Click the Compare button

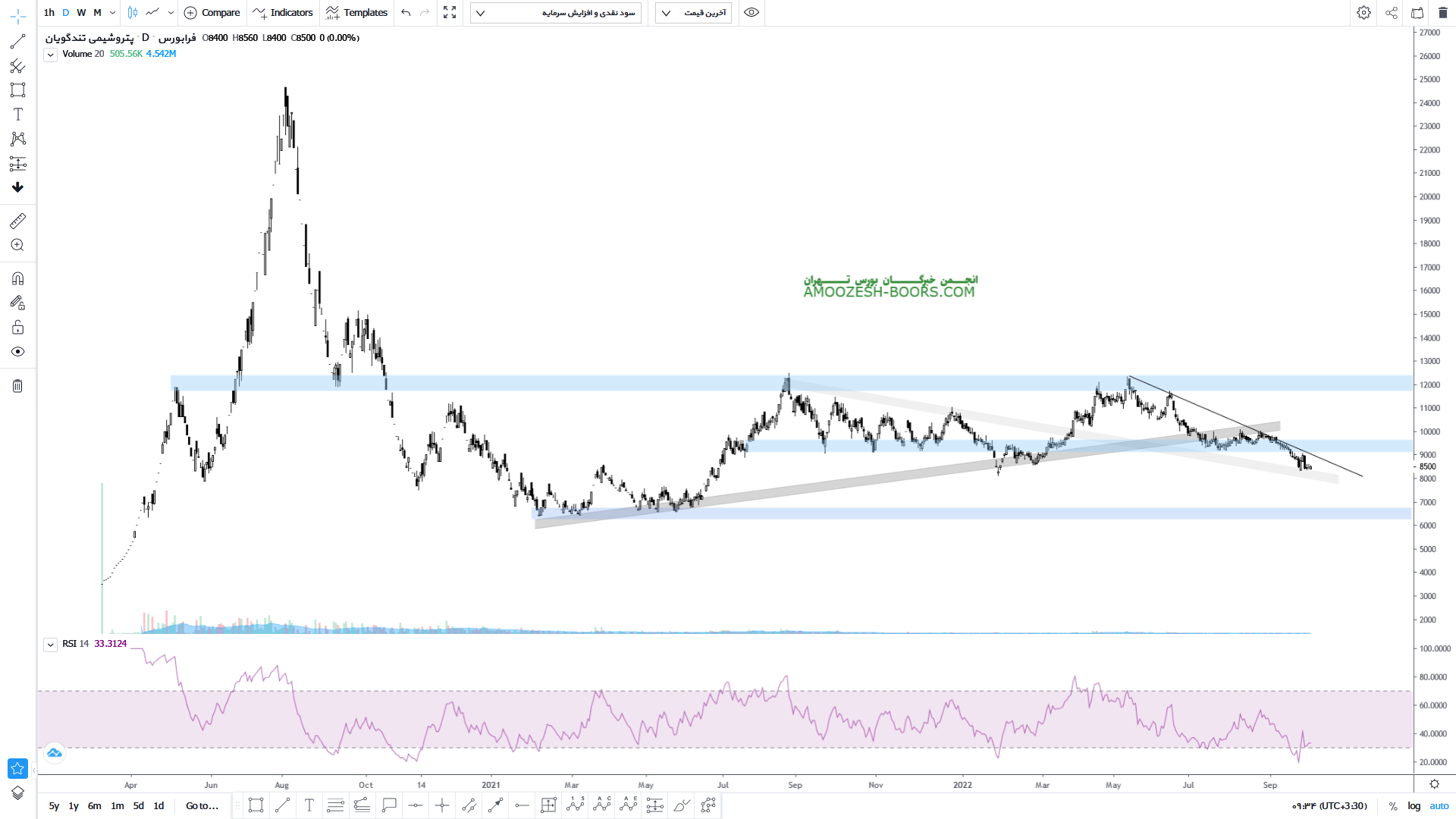212,13
